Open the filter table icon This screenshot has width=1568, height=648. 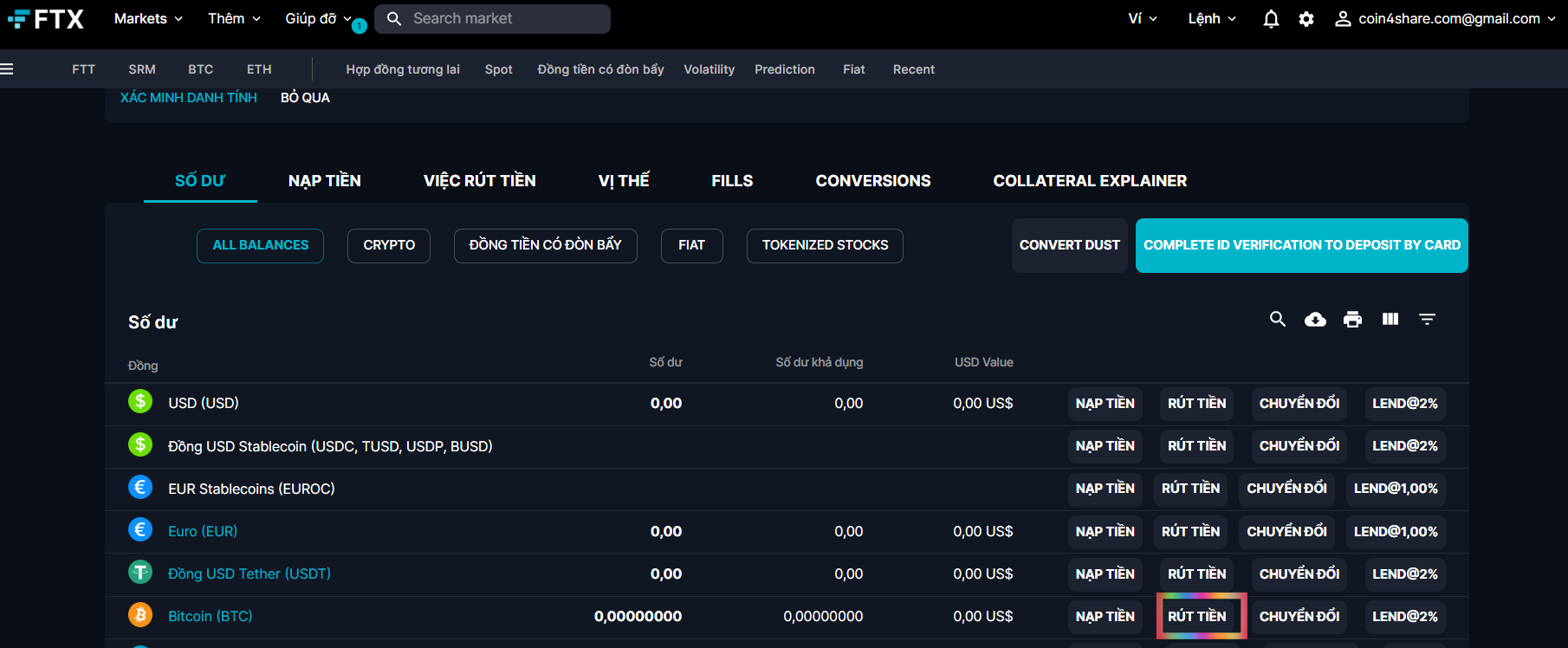pyautogui.click(x=1428, y=320)
